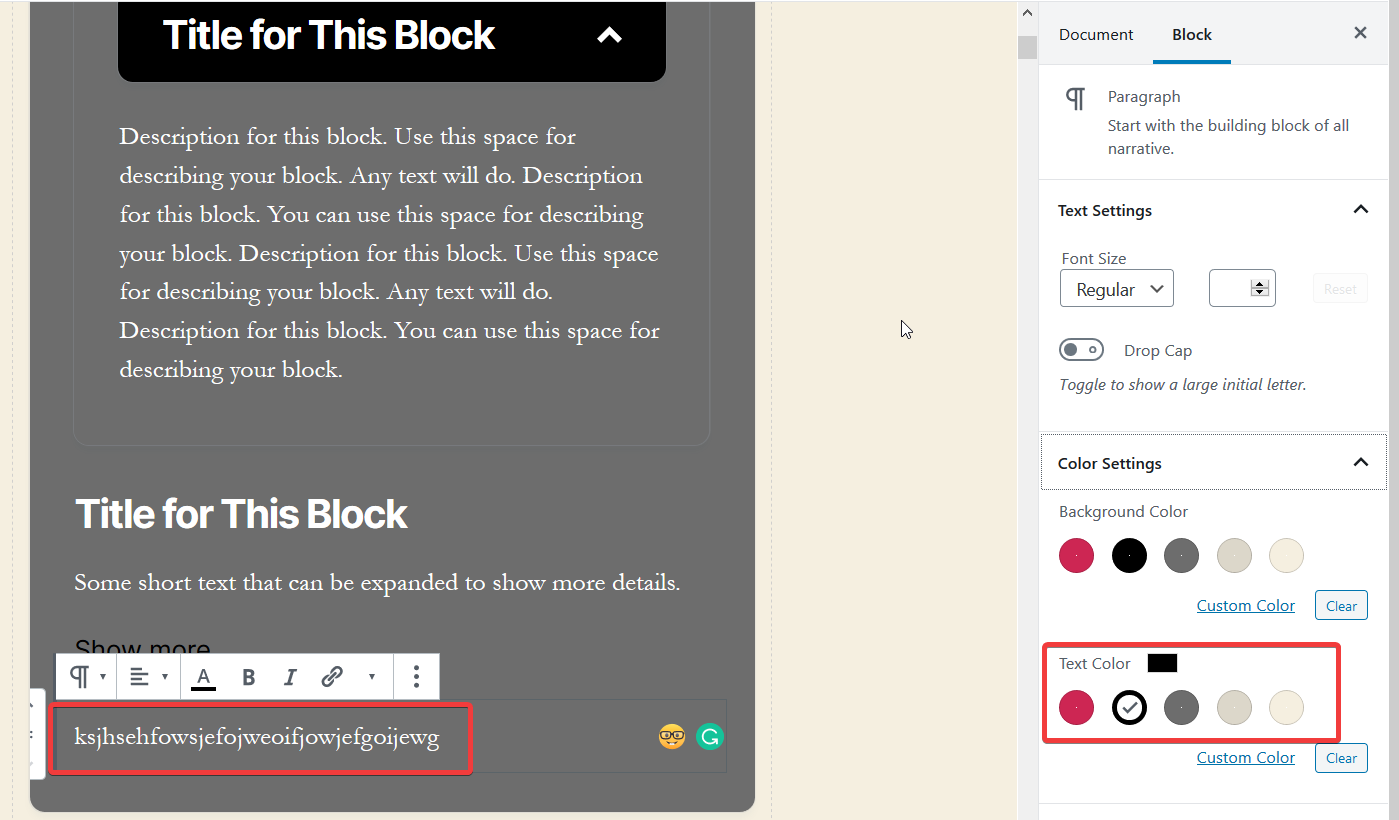
Task: Click the paragraph text ksjhsehfowsjefojweoifjowjefgoijewg
Action: click(257, 738)
